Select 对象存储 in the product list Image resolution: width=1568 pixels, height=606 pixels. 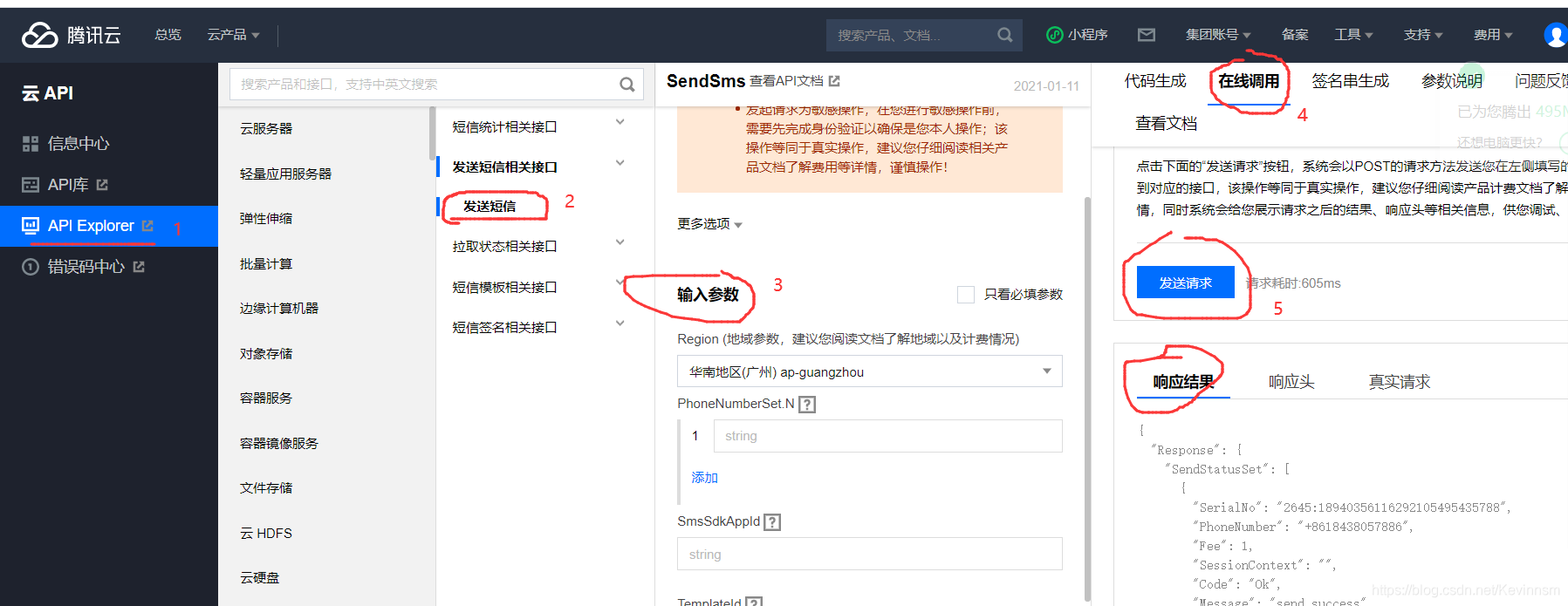coord(266,353)
